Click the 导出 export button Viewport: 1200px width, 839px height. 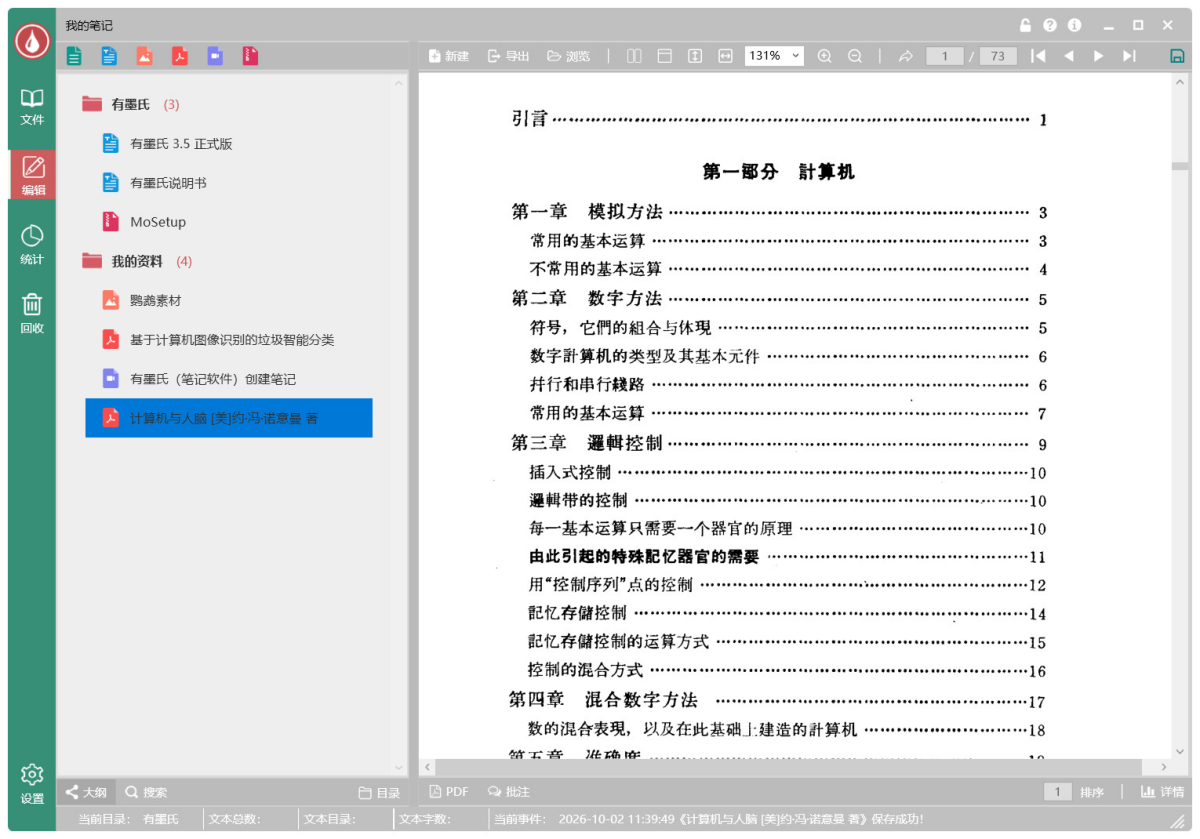pos(509,56)
